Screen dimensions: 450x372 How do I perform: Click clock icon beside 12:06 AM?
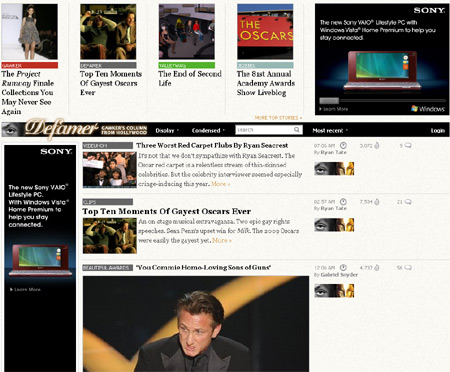(343, 267)
